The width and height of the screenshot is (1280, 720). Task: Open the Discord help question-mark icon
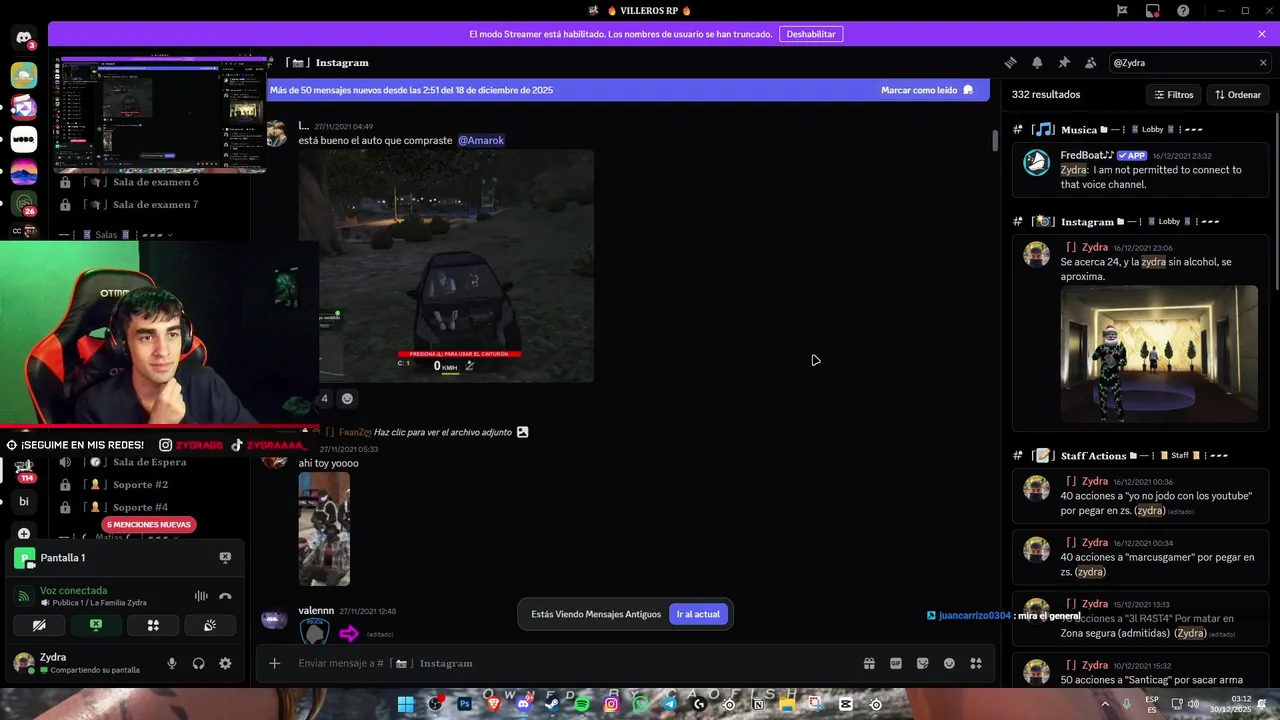1183,11
